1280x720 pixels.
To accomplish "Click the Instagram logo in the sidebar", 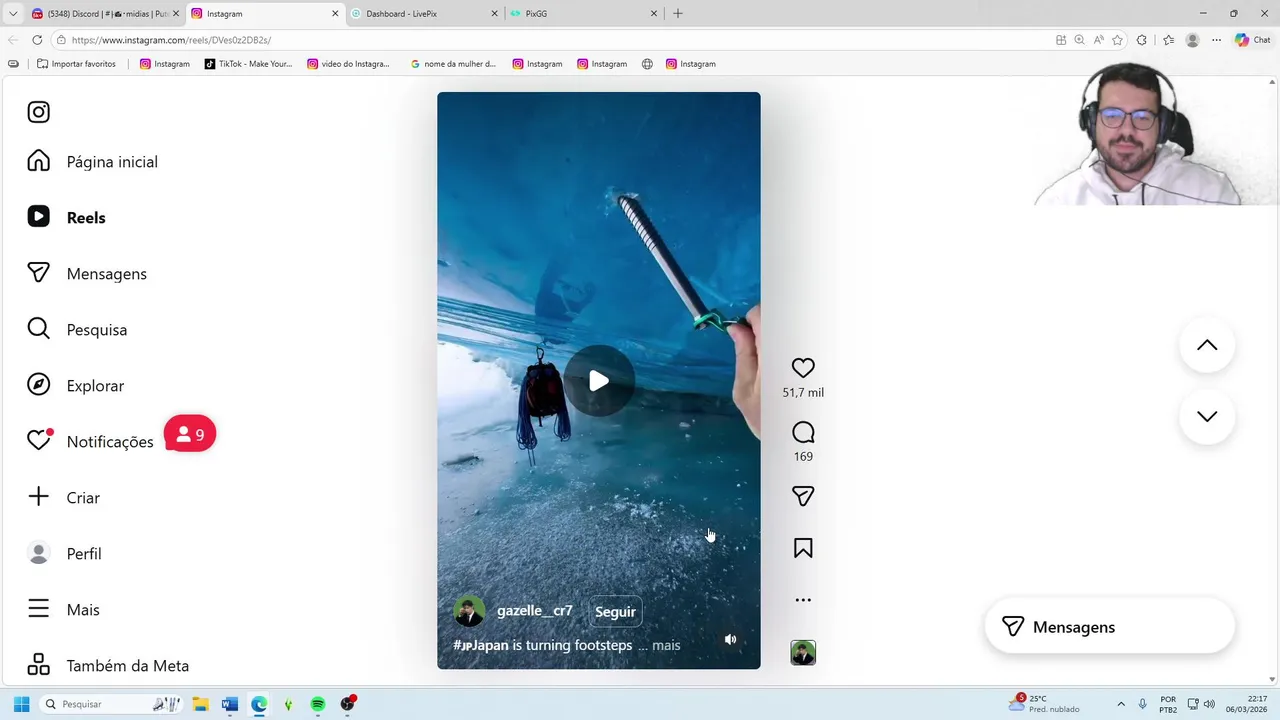I will click(38, 112).
